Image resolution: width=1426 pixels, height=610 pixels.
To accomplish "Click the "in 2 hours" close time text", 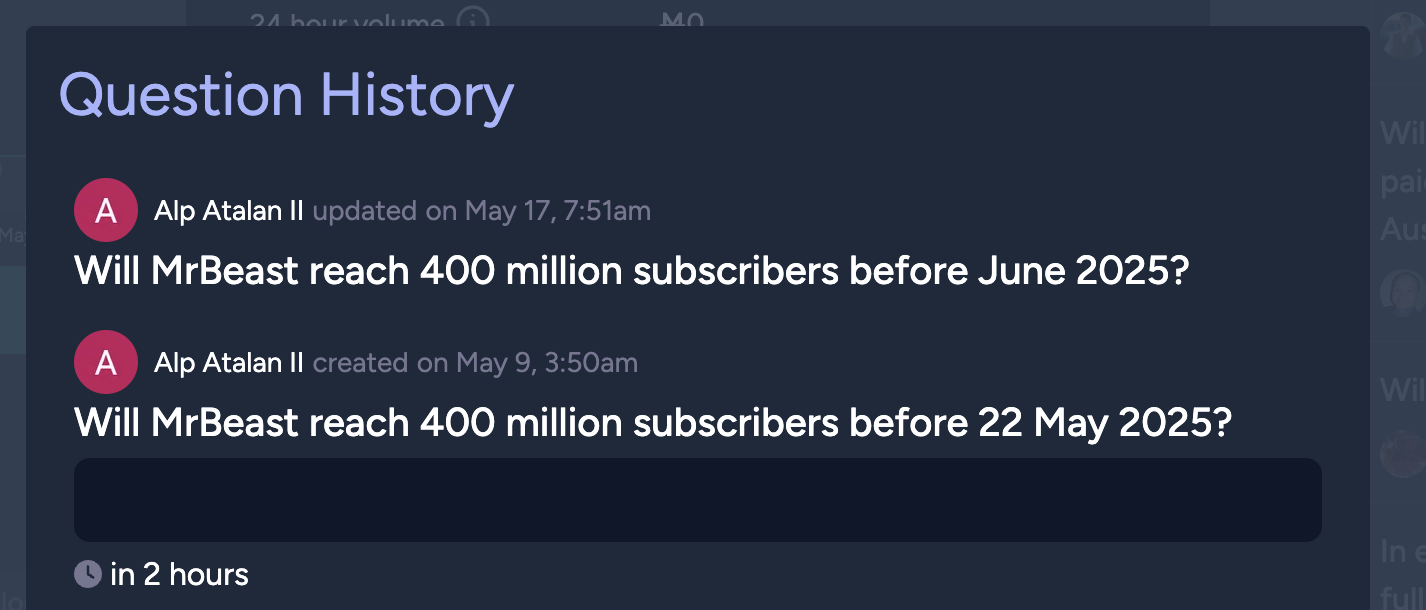I will 179,574.
